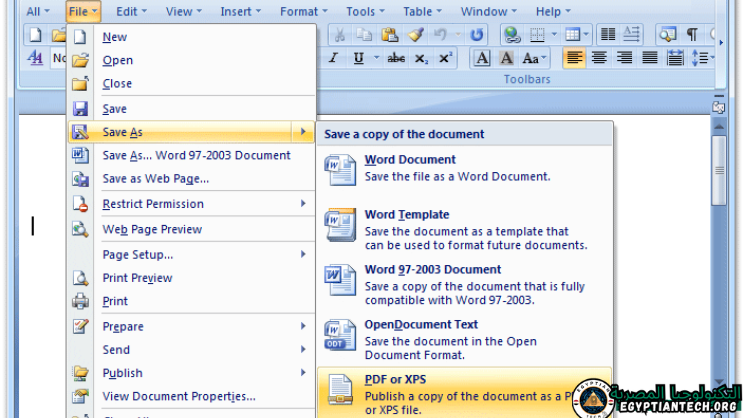The image size is (743, 418).
Task: Click the Paste clipboard icon
Action: click(390, 35)
